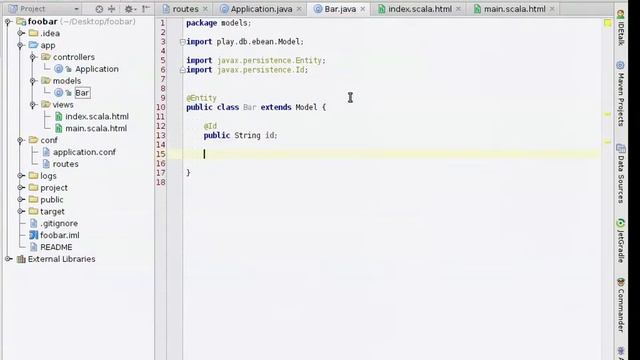
Task: Open the Commander tool window
Action: click(x=620, y=304)
